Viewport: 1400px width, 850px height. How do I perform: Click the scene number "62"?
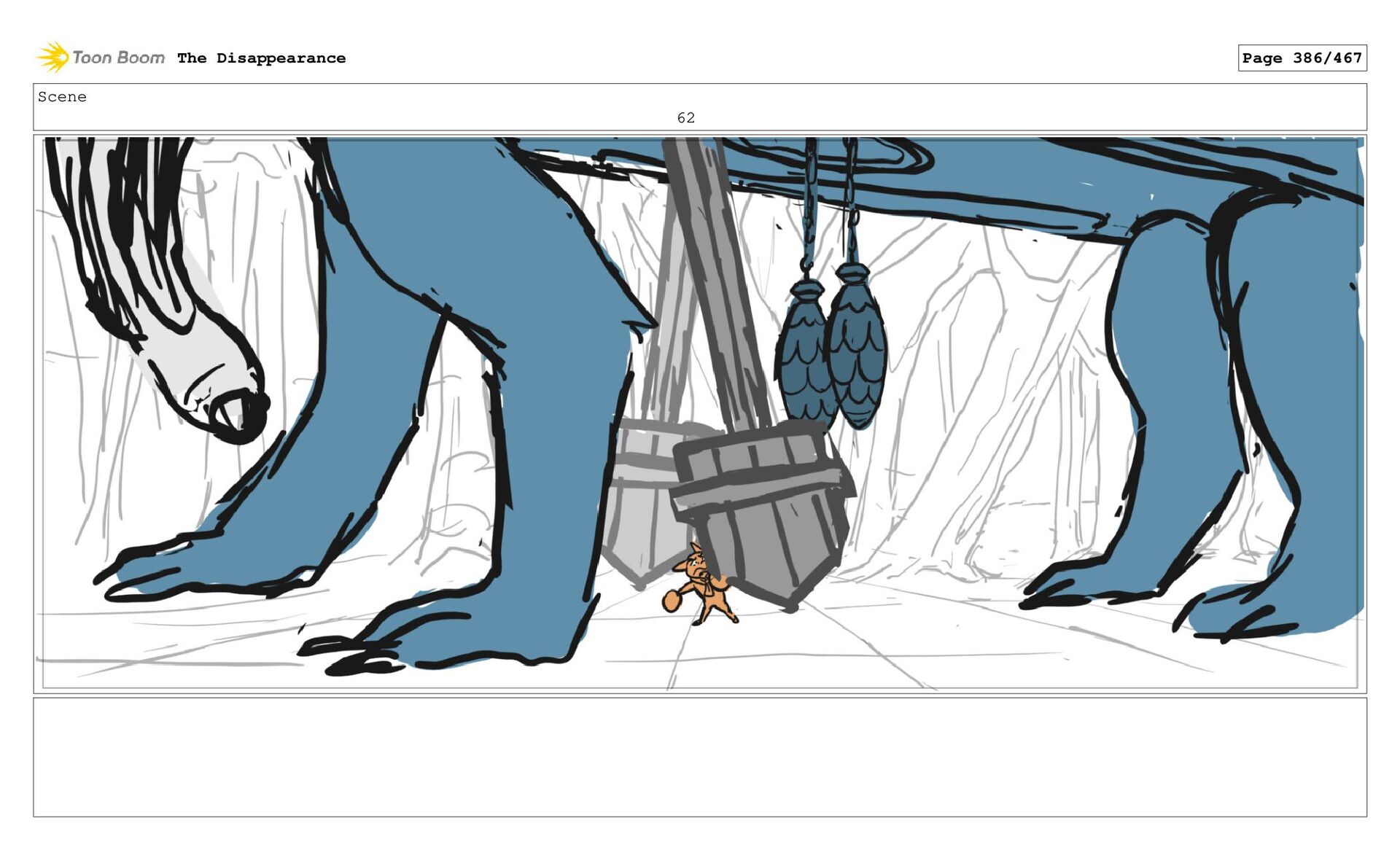coord(685,117)
